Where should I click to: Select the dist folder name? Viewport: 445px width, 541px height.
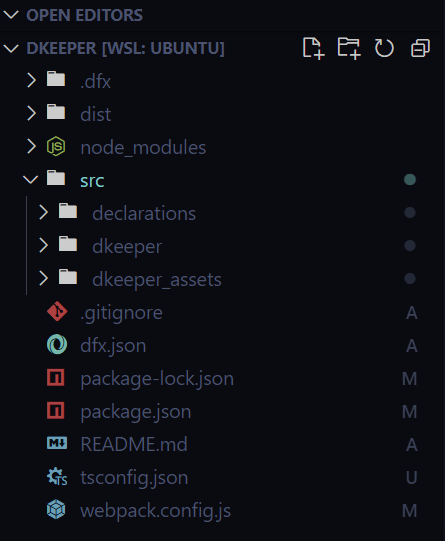click(x=96, y=114)
